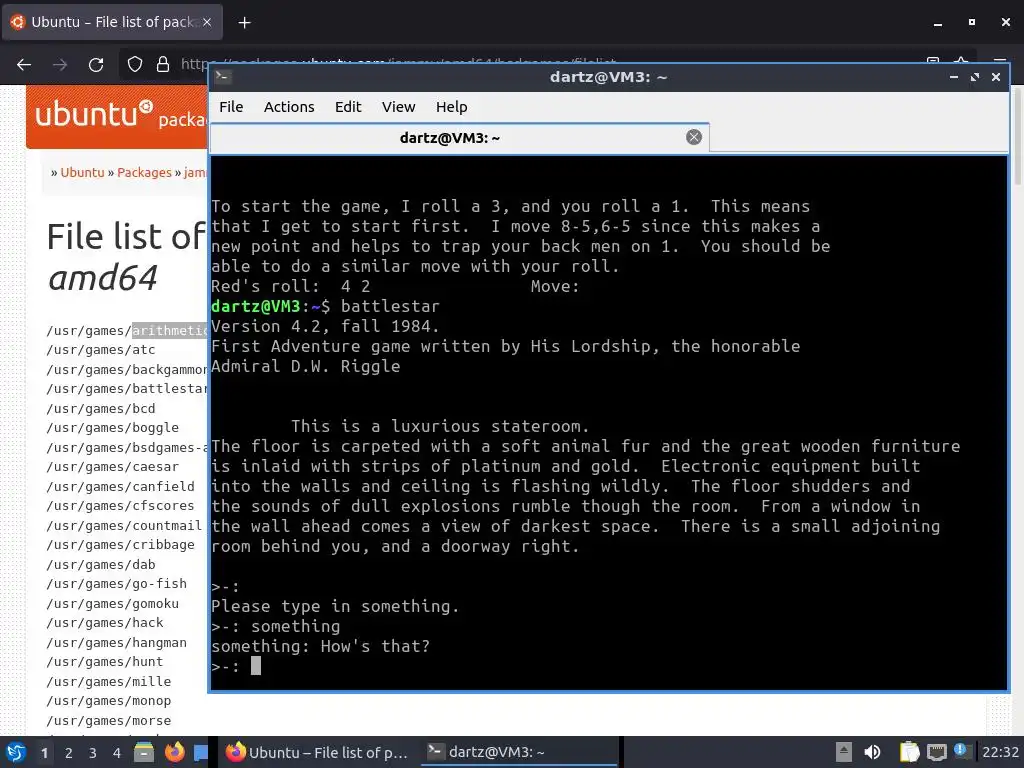Click /usr/games/hunt entry
The image size is (1024, 768).
coord(104,662)
